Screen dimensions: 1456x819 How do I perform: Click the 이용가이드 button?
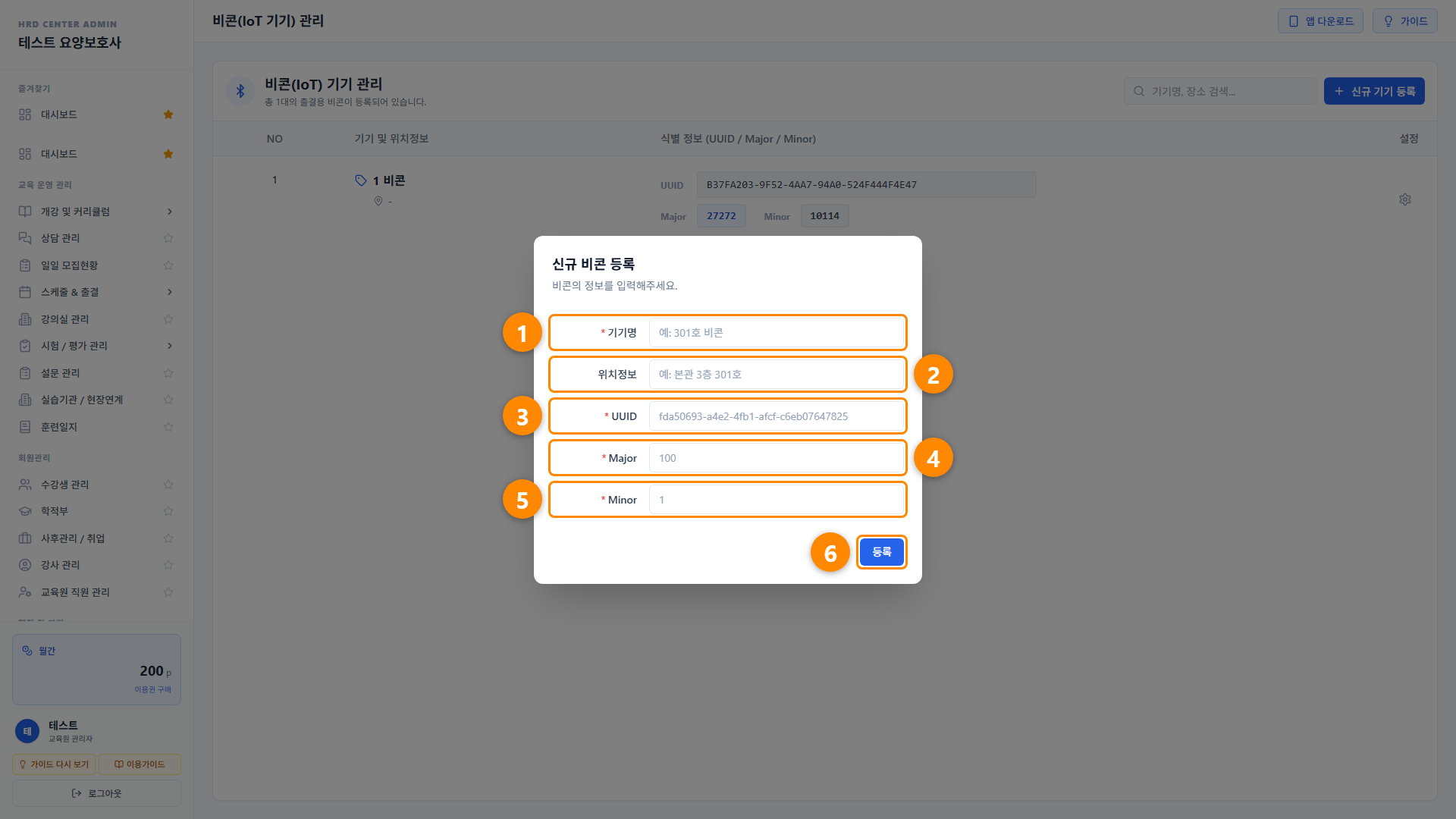coord(140,764)
